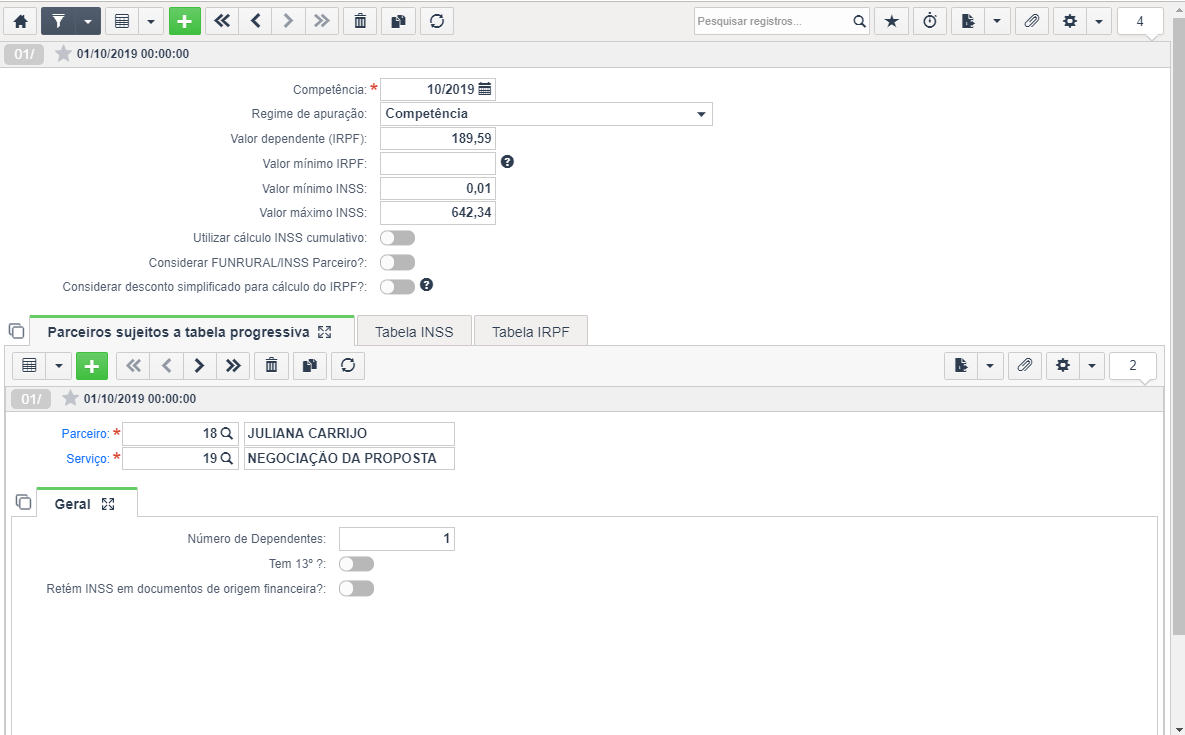Screen dimensions: 1185x735
Task: Go to the home screen icon
Action: click(x=20, y=21)
